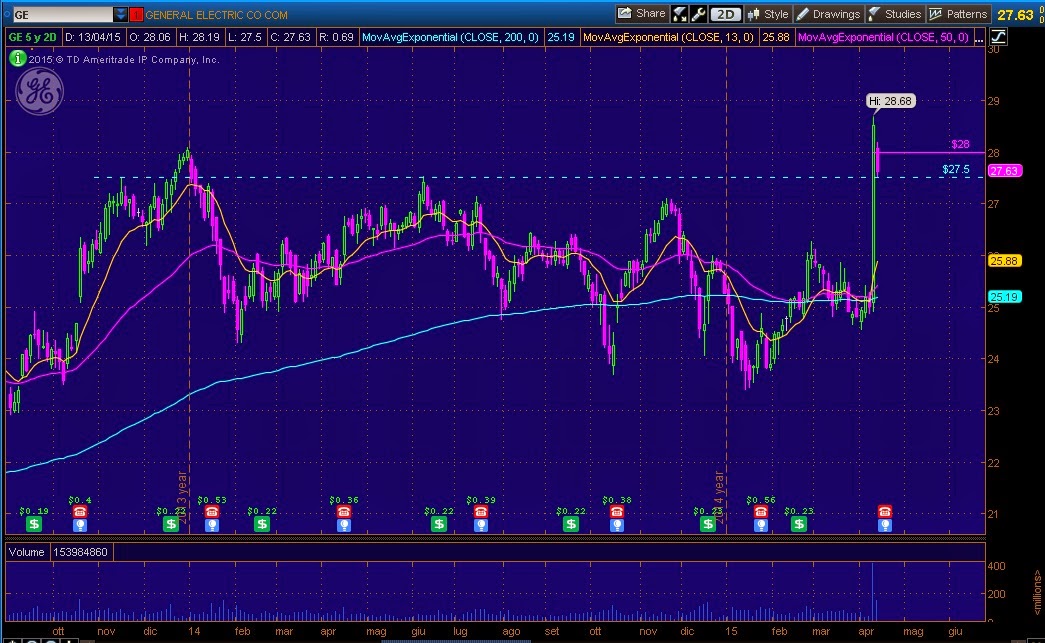Click the earnings phone icon labeled $0.39
Screen dimensions: 1045x643
pyautogui.click(x=481, y=511)
